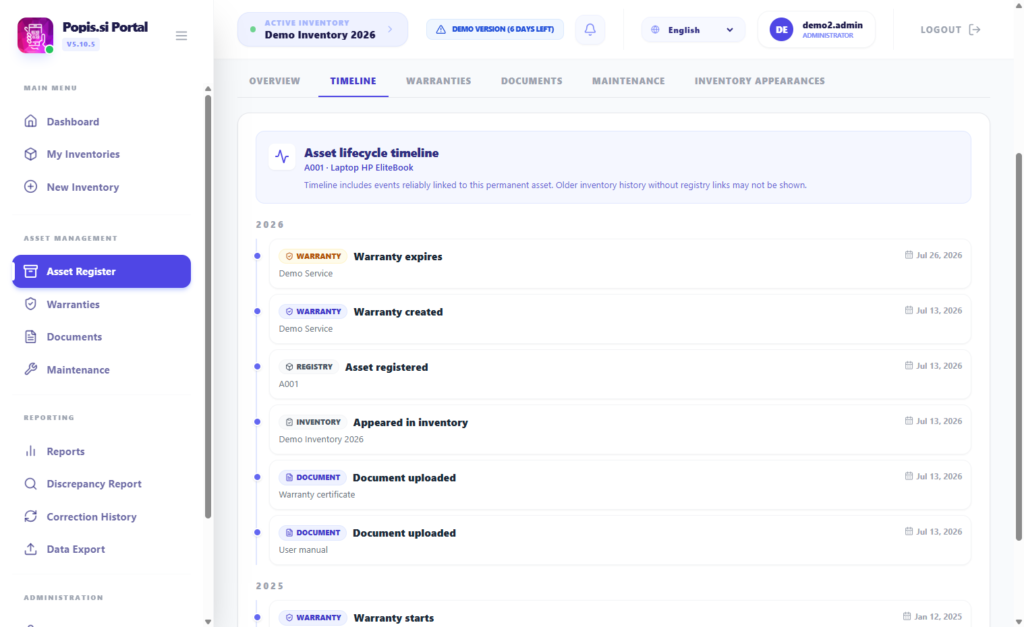Click the asset lifecycle pulse icon
The width and height of the screenshot is (1024, 627).
[x=282, y=157]
